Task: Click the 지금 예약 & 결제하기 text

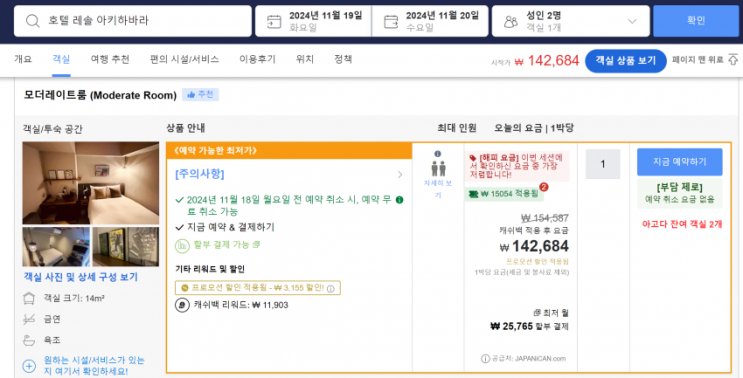Action: 231,227
